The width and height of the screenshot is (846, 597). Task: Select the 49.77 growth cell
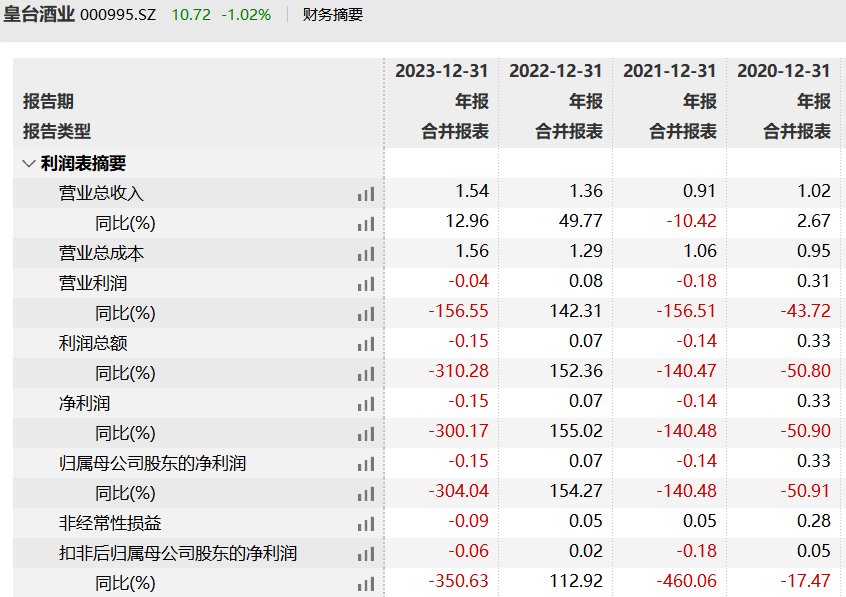pos(581,221)
